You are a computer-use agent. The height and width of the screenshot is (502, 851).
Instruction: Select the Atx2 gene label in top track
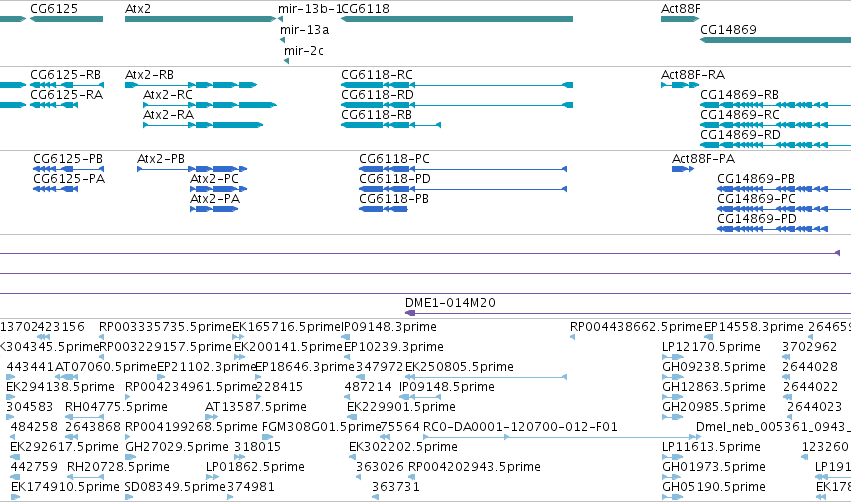tap(138, 9)
